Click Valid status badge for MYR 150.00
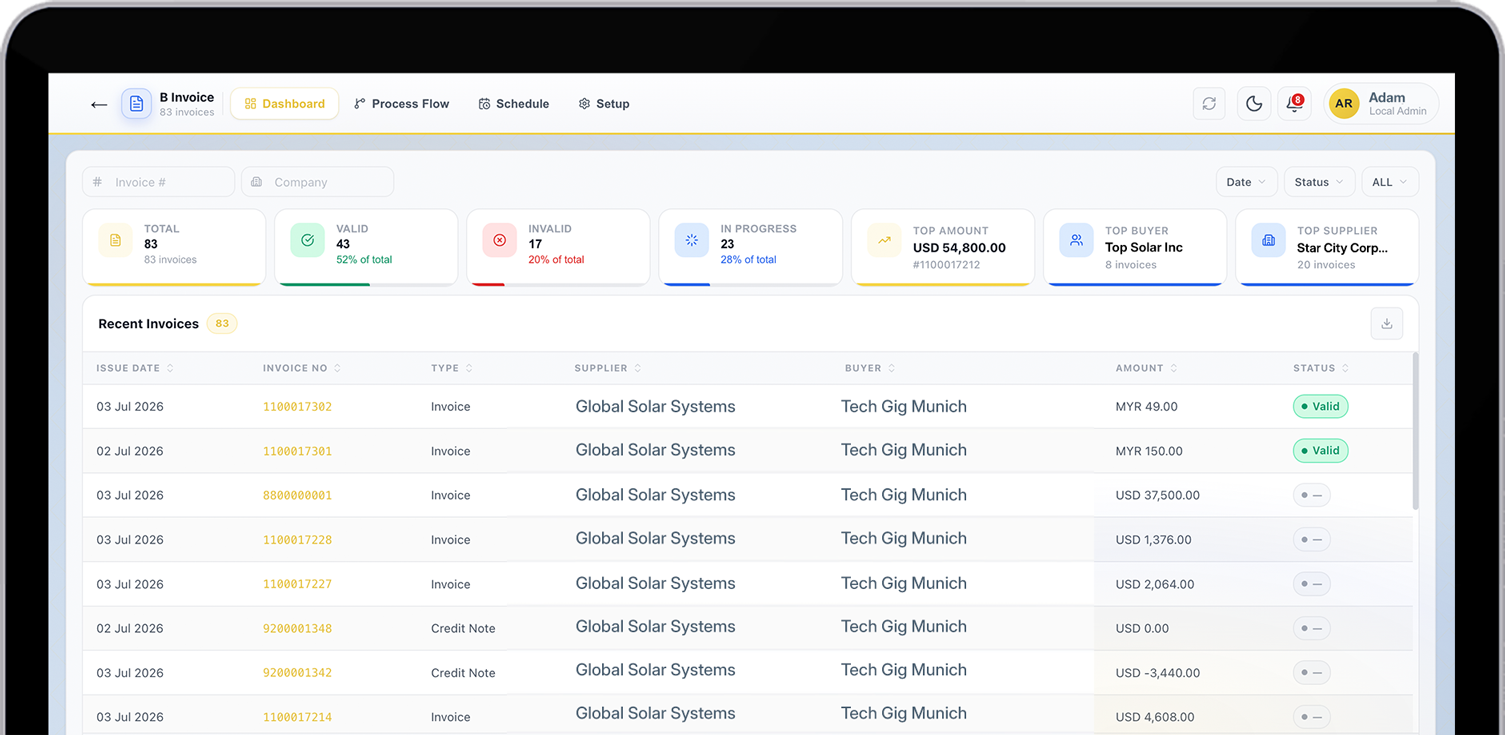This screenshot has width=1505, height=735. [x=1320, y=451]
